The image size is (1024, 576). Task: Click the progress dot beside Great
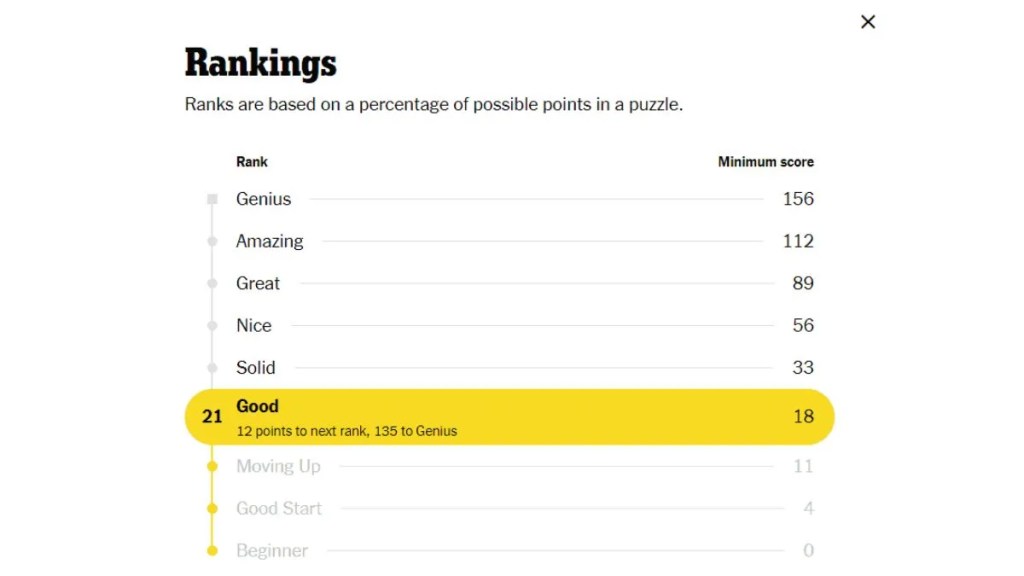[x=212, y=283]
